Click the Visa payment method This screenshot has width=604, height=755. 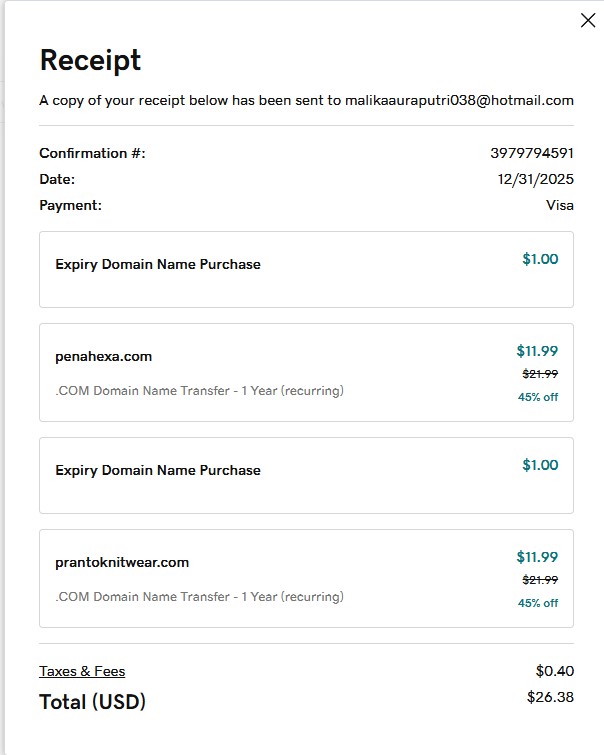pos(560,205)
